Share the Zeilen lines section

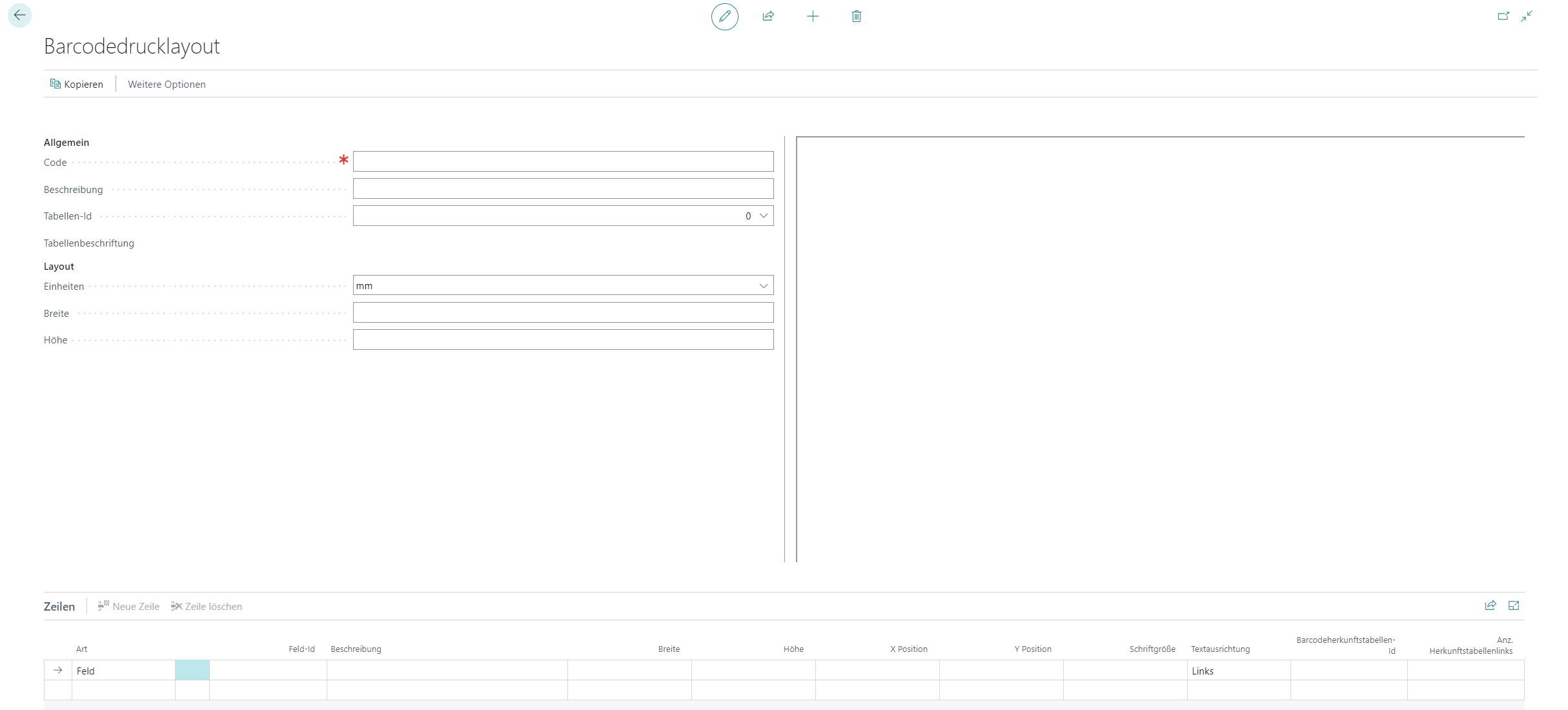tap(1490, 605)
